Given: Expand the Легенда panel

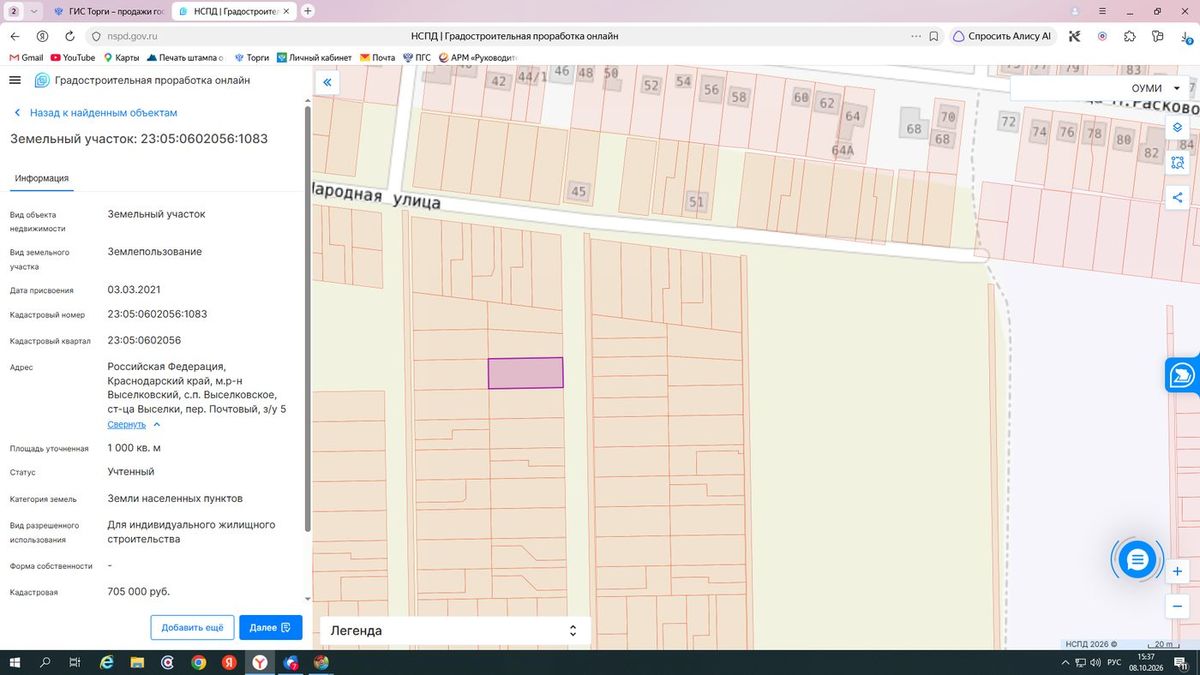Looking at the screenshot, I should coord(455,631).
